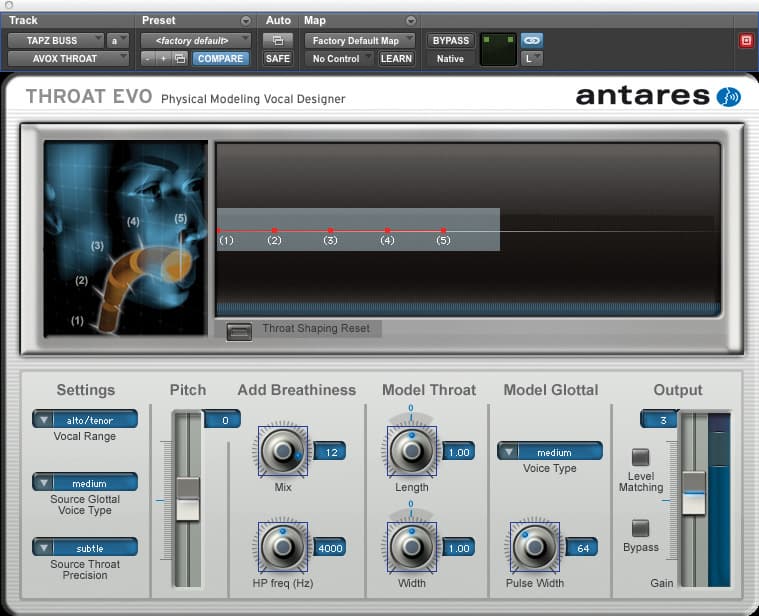759x616 pixels.
Task: Click the throat model face image
Action: click(x=125, y=238)
